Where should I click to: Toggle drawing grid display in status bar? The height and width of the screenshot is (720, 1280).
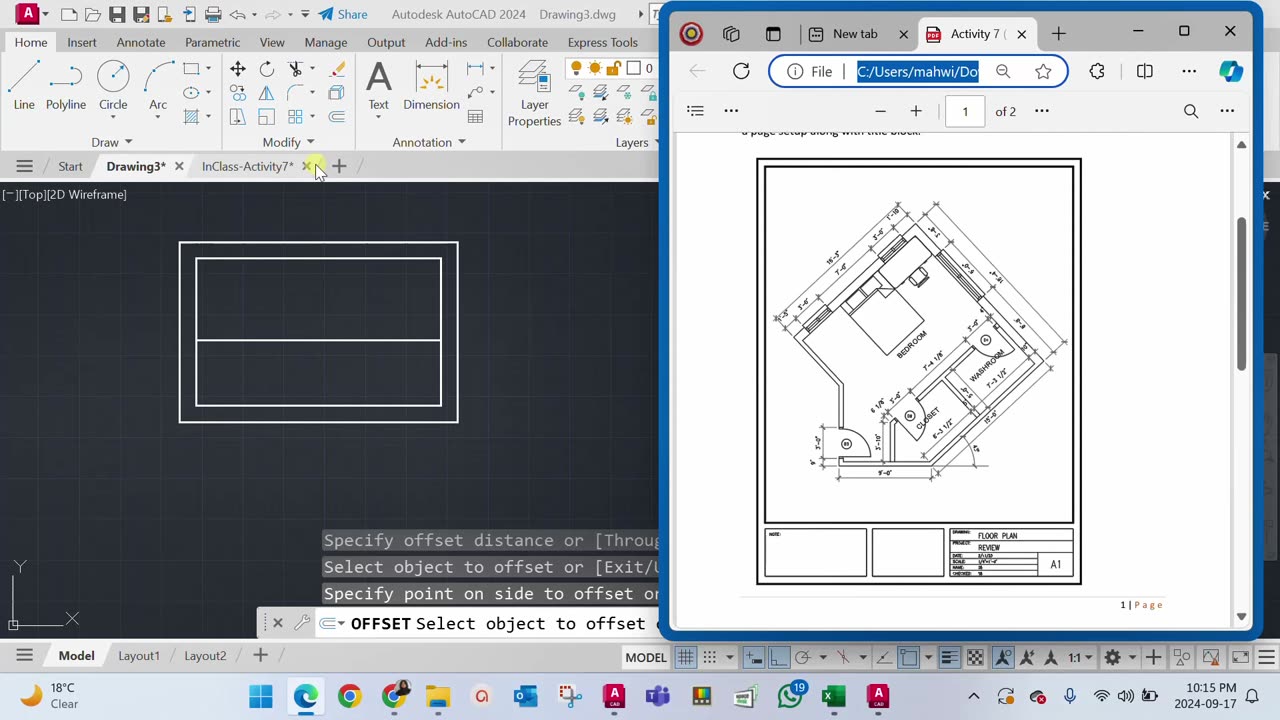click(685, 657)
